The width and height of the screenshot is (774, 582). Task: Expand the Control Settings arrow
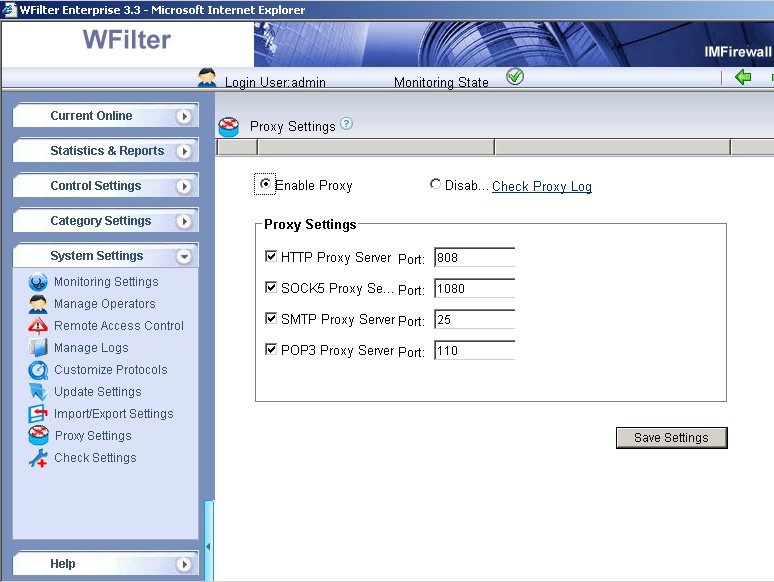(184, 186)
